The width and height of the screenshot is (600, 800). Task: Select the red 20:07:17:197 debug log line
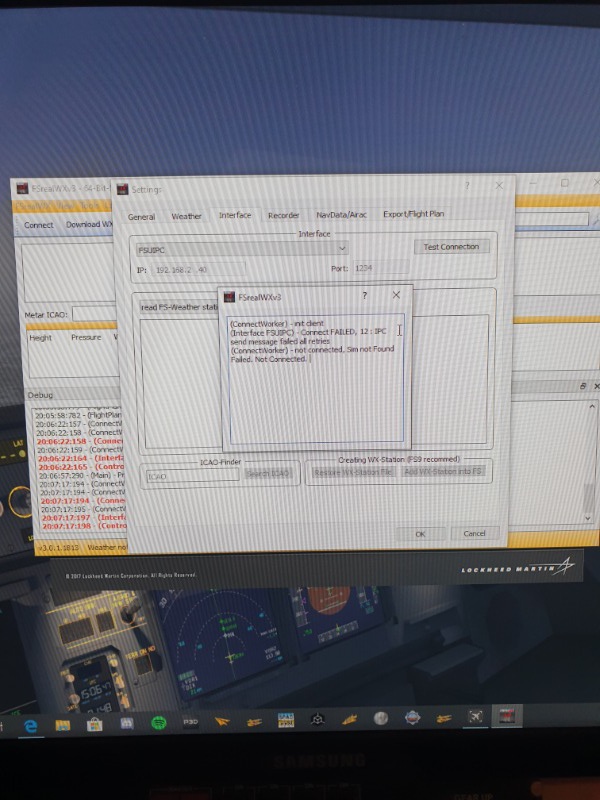coord(84,517)
